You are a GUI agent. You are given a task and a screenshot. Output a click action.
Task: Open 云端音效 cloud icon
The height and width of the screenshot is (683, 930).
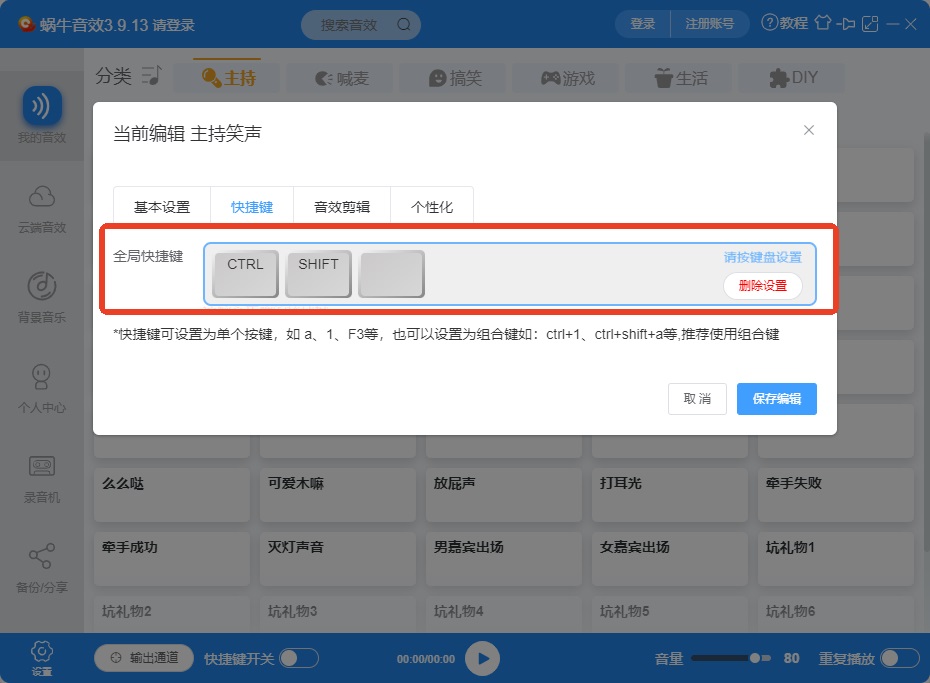coord(42,197)
